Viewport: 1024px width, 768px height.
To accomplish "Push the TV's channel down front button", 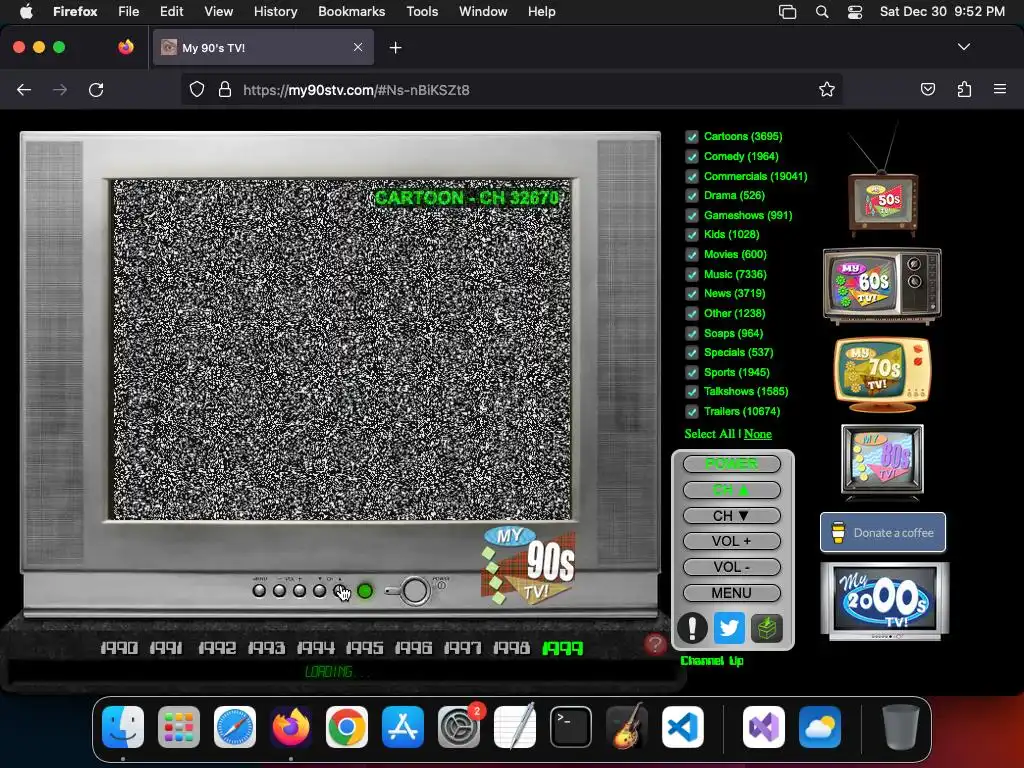I will pyautogui.click(x=319, y=591).
